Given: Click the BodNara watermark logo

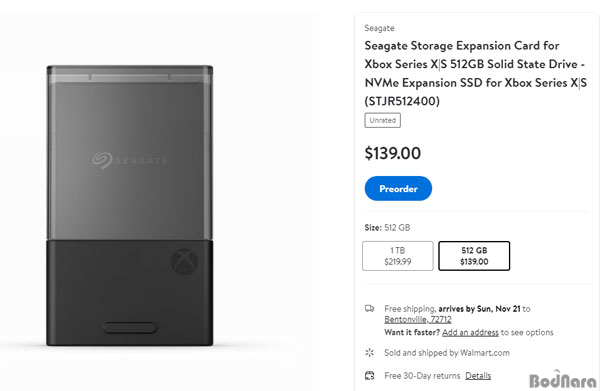Looking at the screenshot, I should 562,380.
